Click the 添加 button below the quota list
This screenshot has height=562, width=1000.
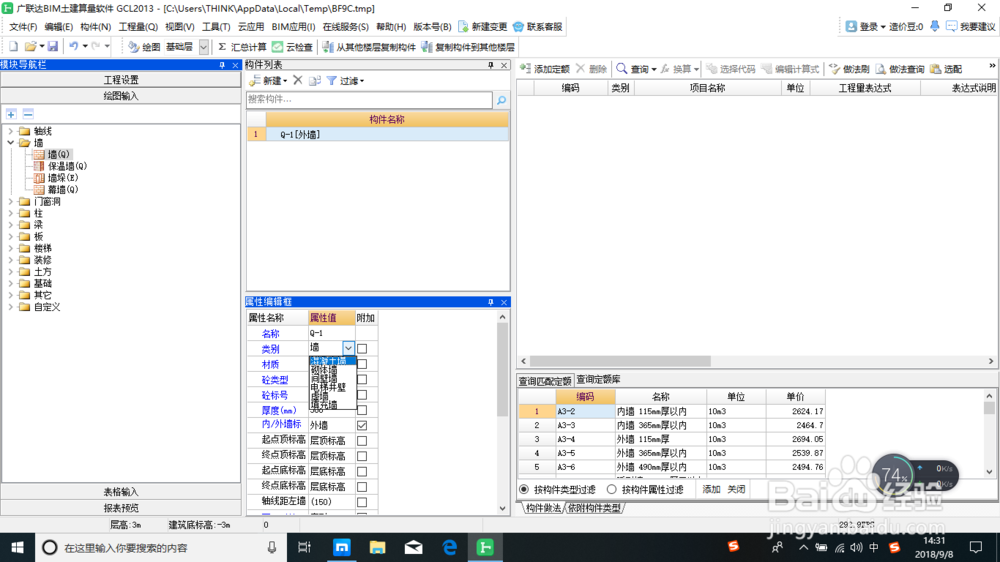pos(711,489)
